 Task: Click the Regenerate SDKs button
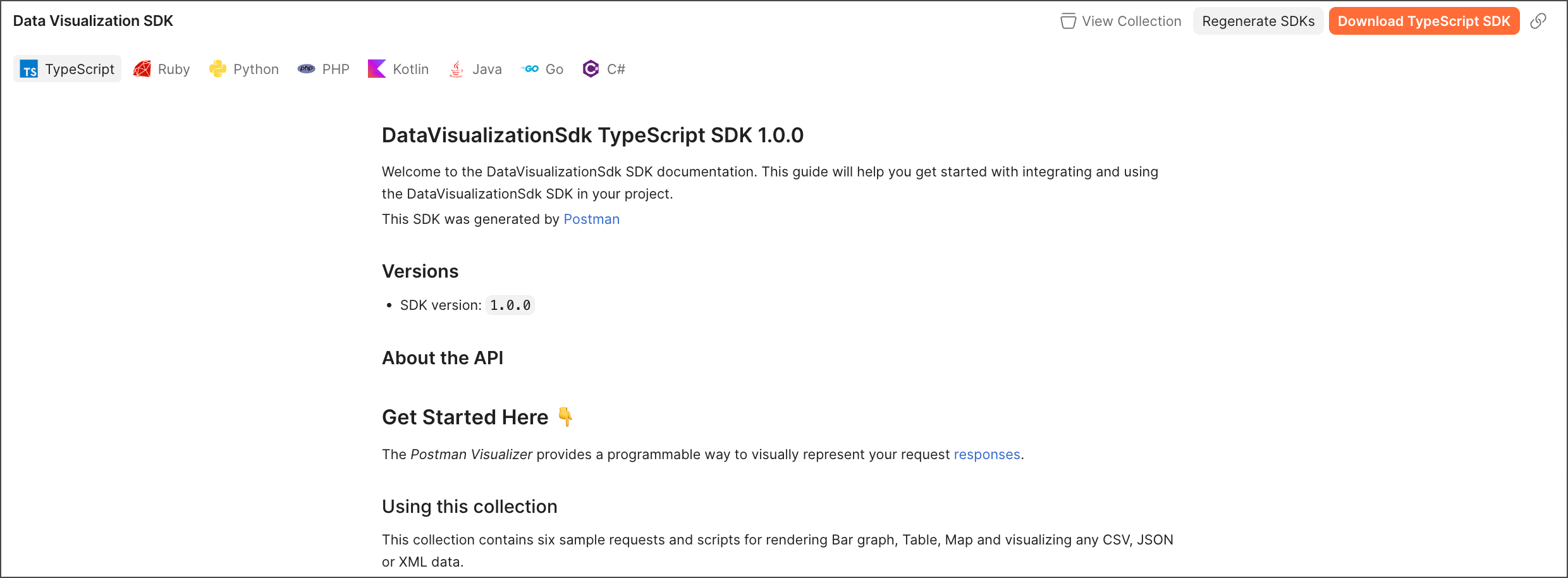[x=1258, y=22]
